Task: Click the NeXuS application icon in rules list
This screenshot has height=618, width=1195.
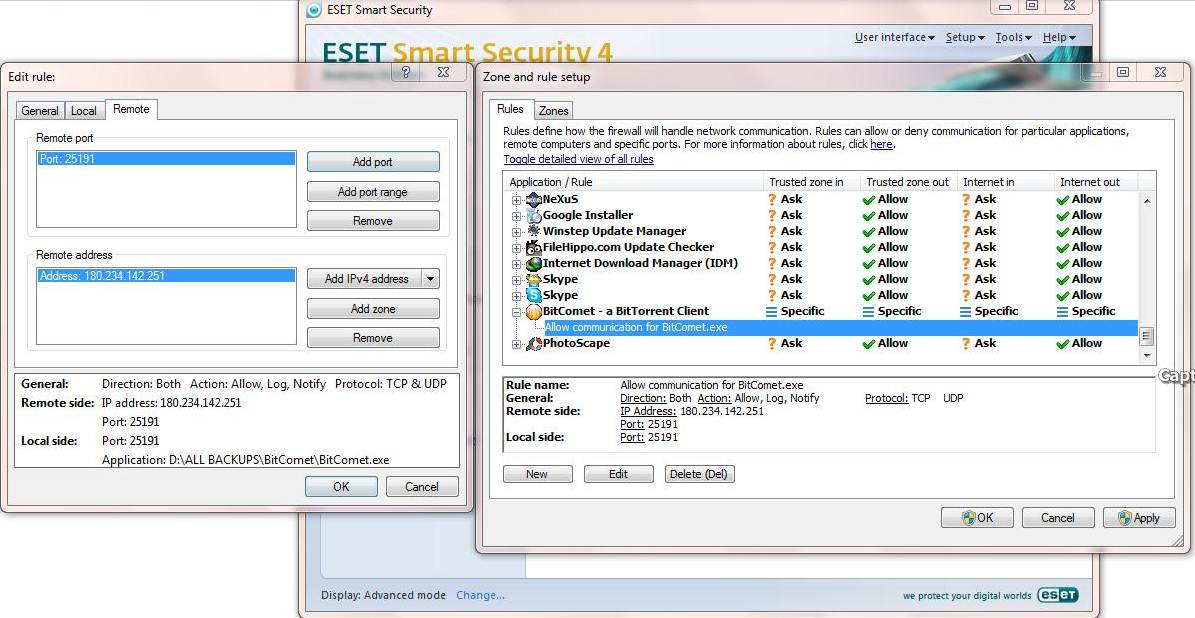Action: point(533,200)
